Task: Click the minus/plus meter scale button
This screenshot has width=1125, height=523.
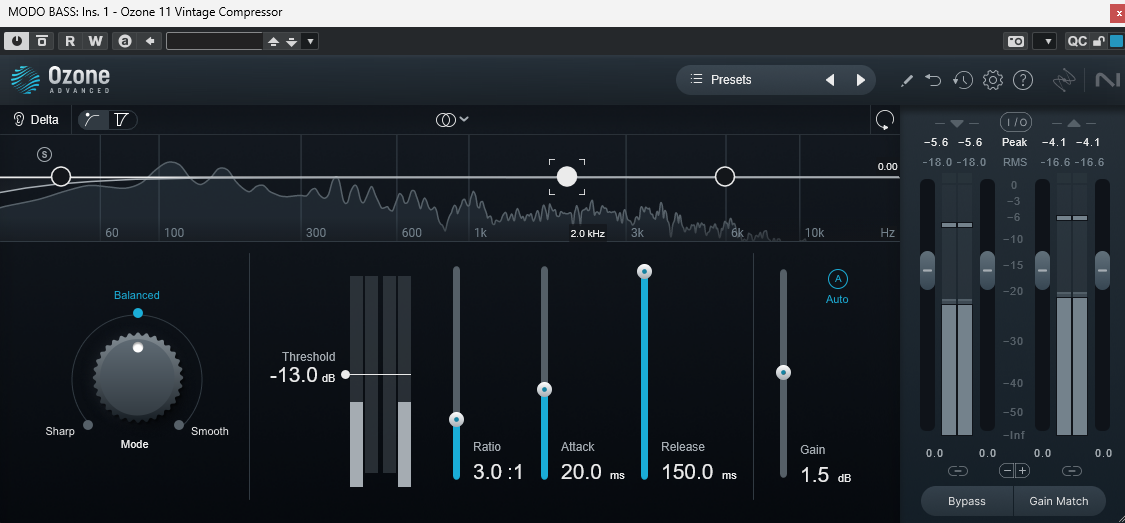Action: point(1015,471)
